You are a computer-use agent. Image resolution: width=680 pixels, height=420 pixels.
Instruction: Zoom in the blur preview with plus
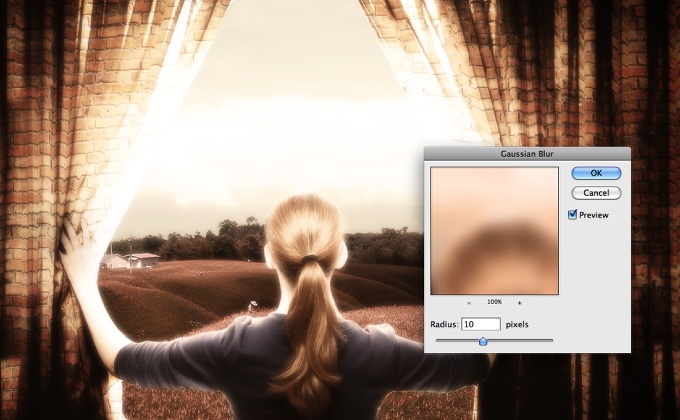coord(520,302)
